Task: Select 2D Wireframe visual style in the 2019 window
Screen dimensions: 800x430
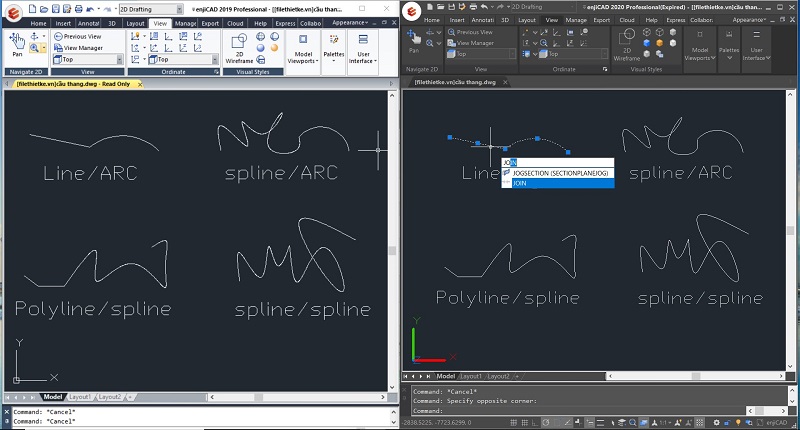Action: click(x=239, y=48)
